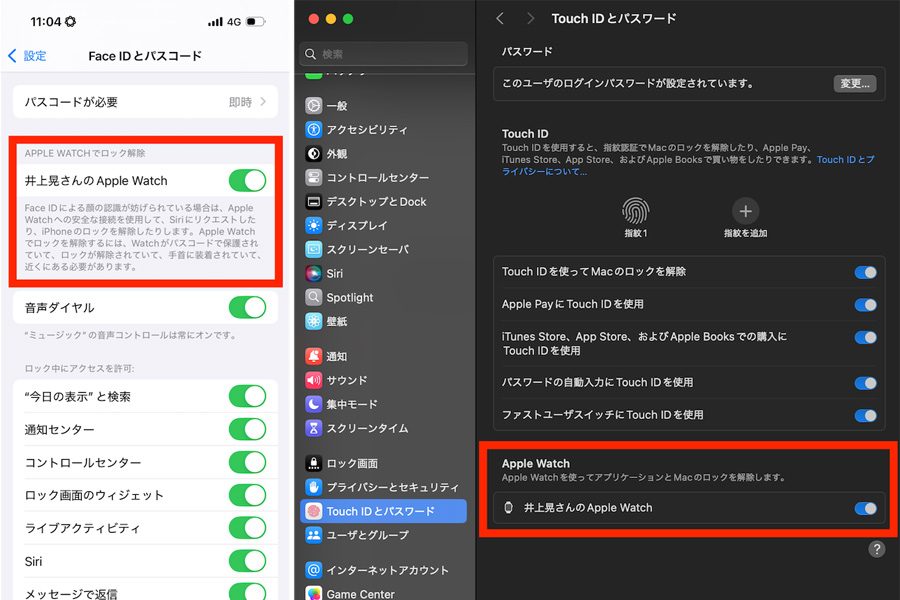Switch to プライバシーとセキュリティ pane

click(383, 487)
